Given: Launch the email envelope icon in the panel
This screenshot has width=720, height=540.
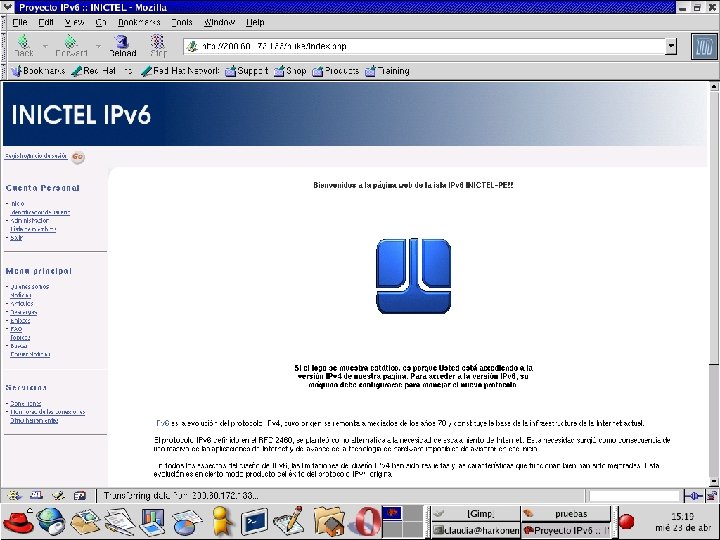Looking at the screenshot, I should coord(84,522).
